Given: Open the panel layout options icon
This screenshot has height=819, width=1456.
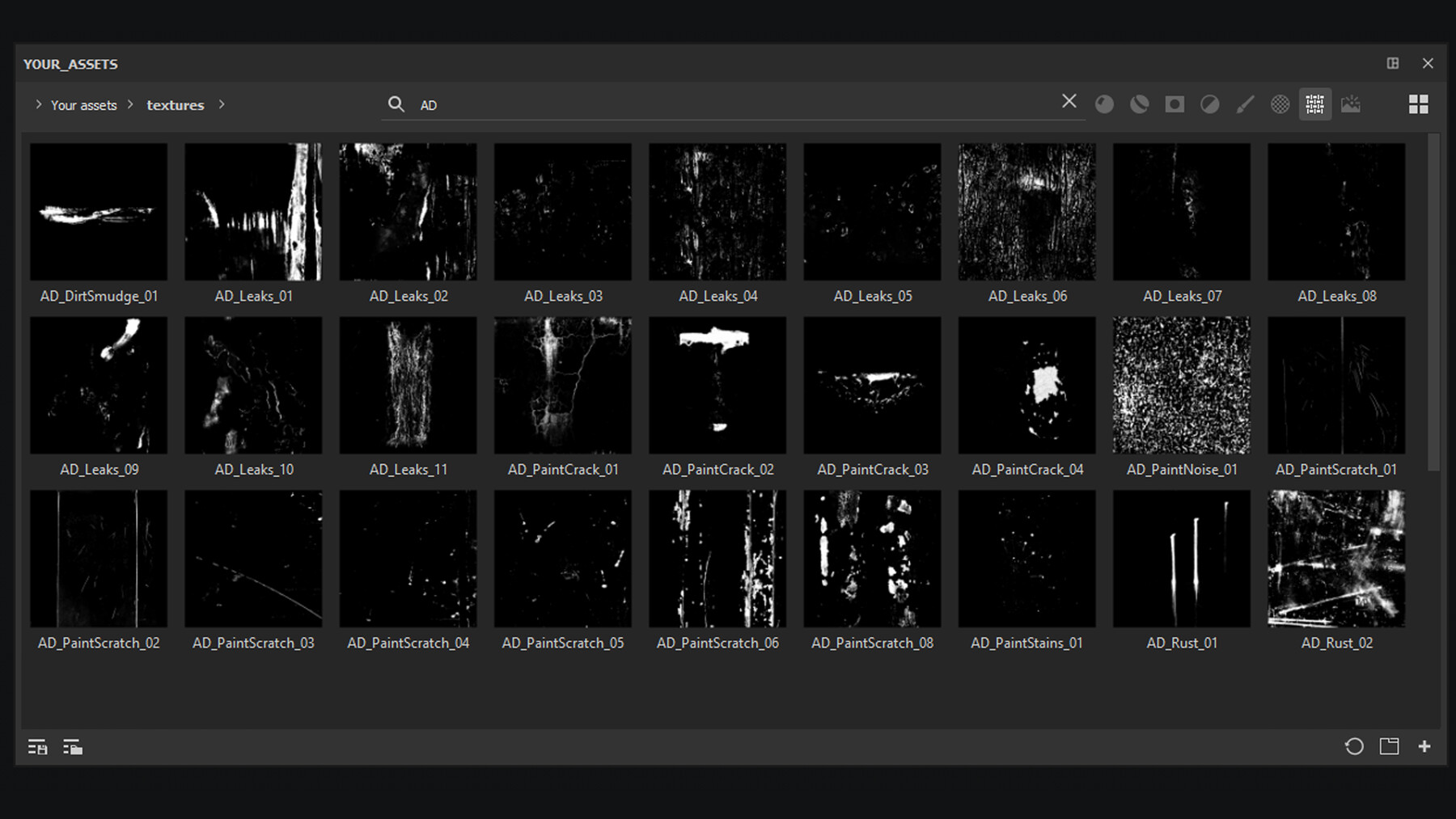Looking at the screenshot, I should pos(1393,63).
